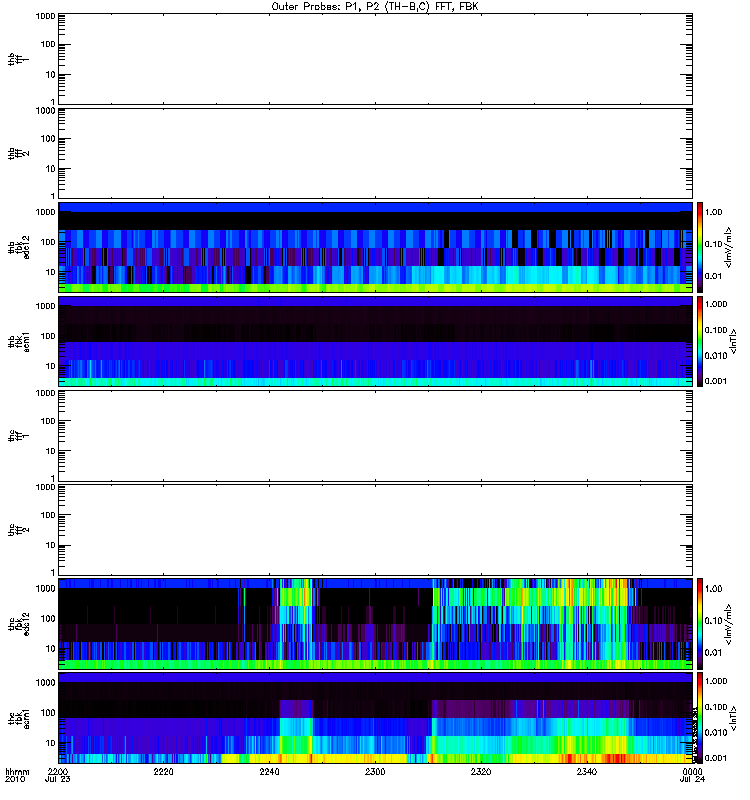Screen dimensions: 750x800
Task: Click the 'thc fbk edc12' spectrogram panel
Action: (375, 623)
